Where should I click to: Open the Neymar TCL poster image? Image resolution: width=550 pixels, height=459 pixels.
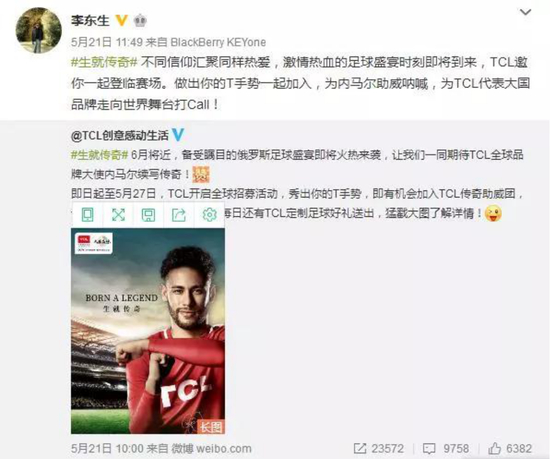148,331
